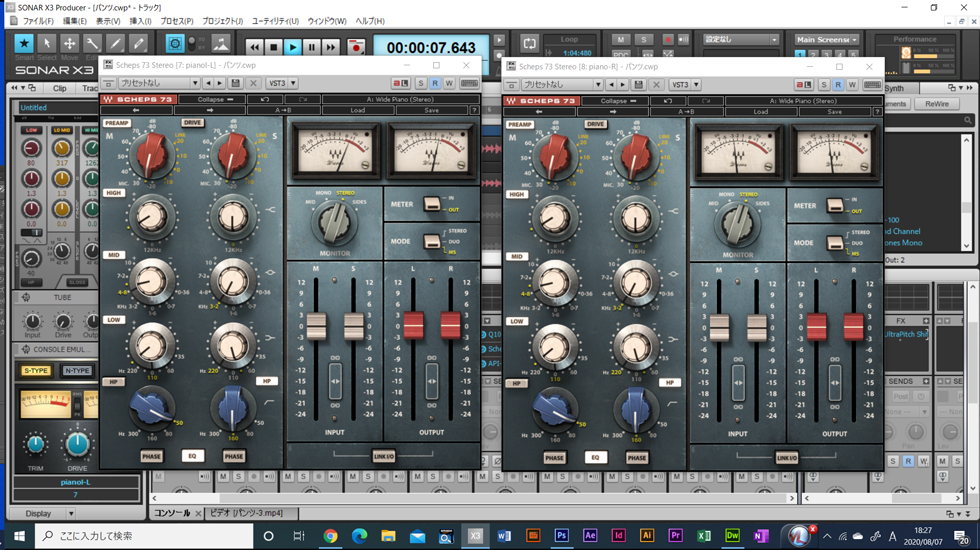Click the Record transport button

(356, 47)
